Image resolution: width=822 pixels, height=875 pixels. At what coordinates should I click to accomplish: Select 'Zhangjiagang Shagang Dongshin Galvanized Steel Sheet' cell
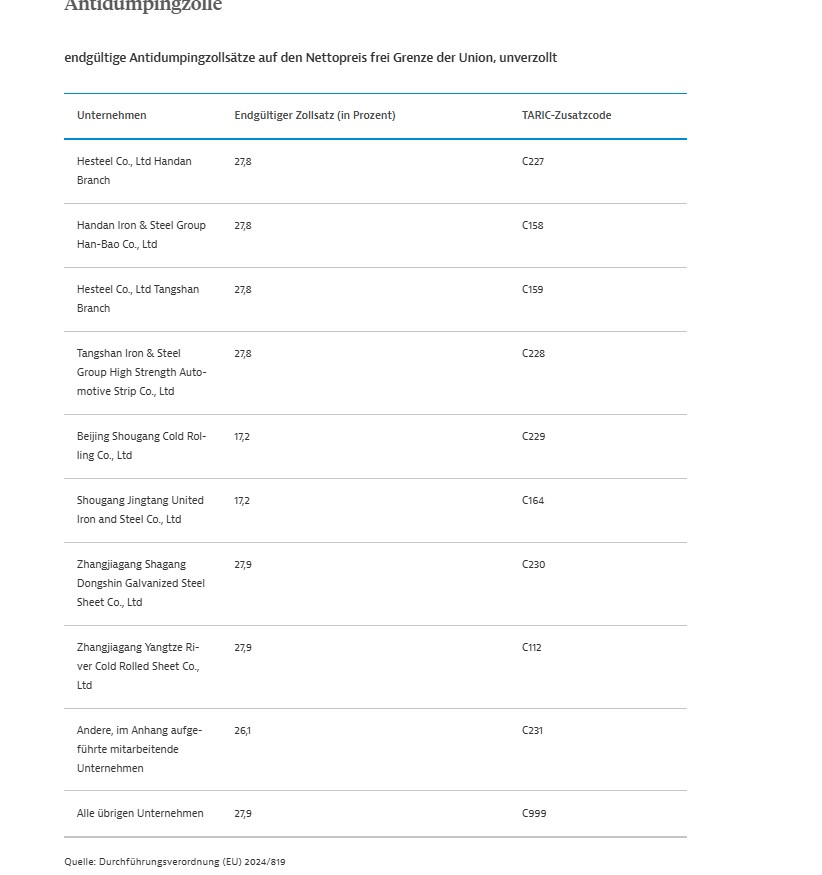[140, 583]
